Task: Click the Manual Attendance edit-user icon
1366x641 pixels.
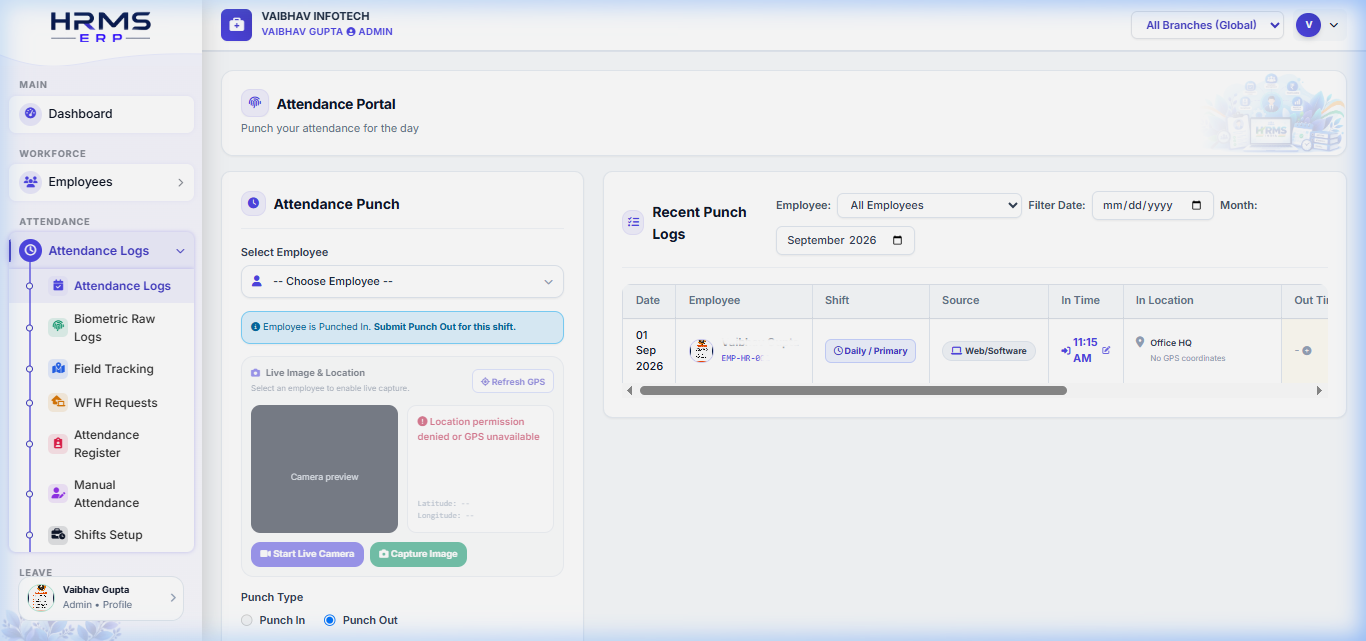Action: (58, 494)
